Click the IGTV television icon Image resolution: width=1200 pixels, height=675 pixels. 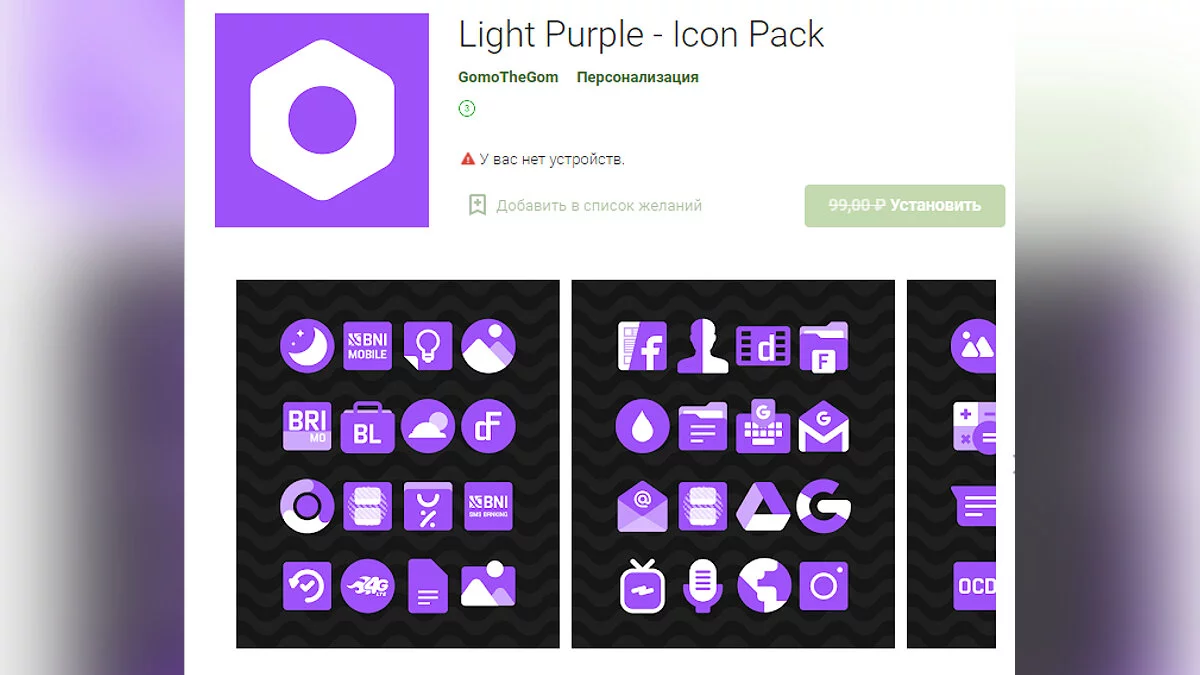click(x=642, y=586)
